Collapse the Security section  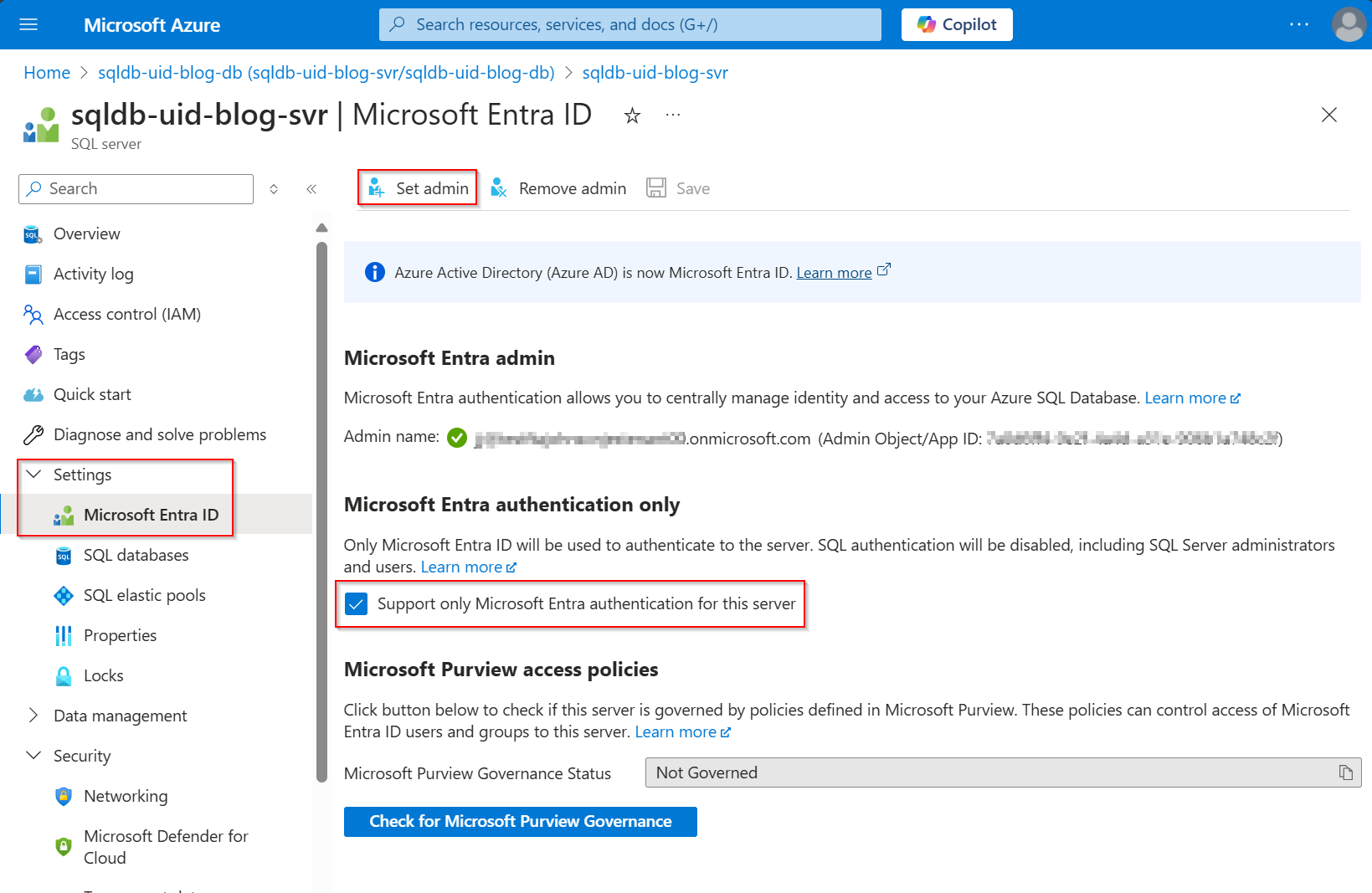[x=33, y=755]
